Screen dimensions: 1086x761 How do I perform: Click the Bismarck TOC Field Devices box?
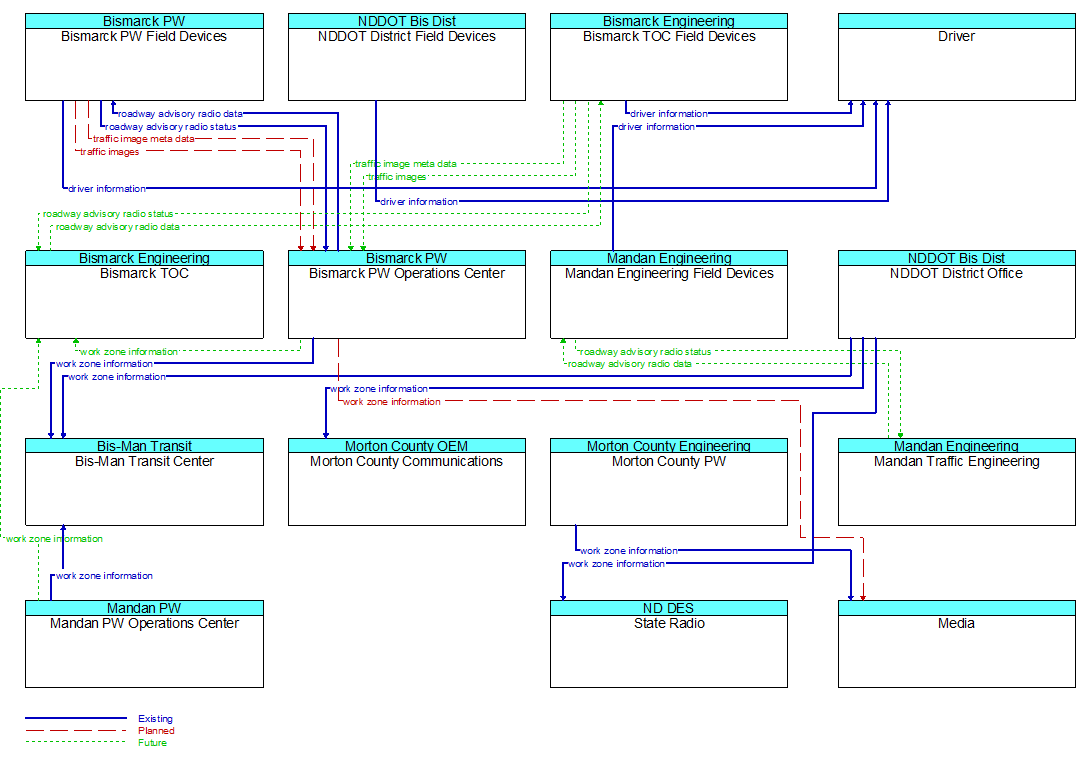pos(668,57)
